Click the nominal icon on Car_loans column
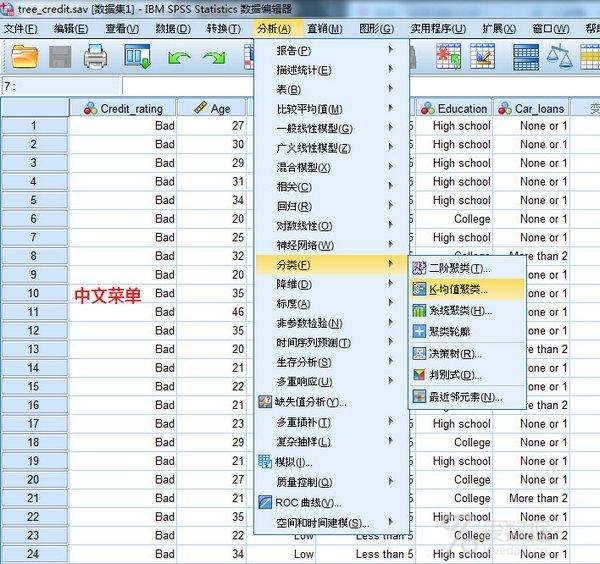 tap(505, 109)
